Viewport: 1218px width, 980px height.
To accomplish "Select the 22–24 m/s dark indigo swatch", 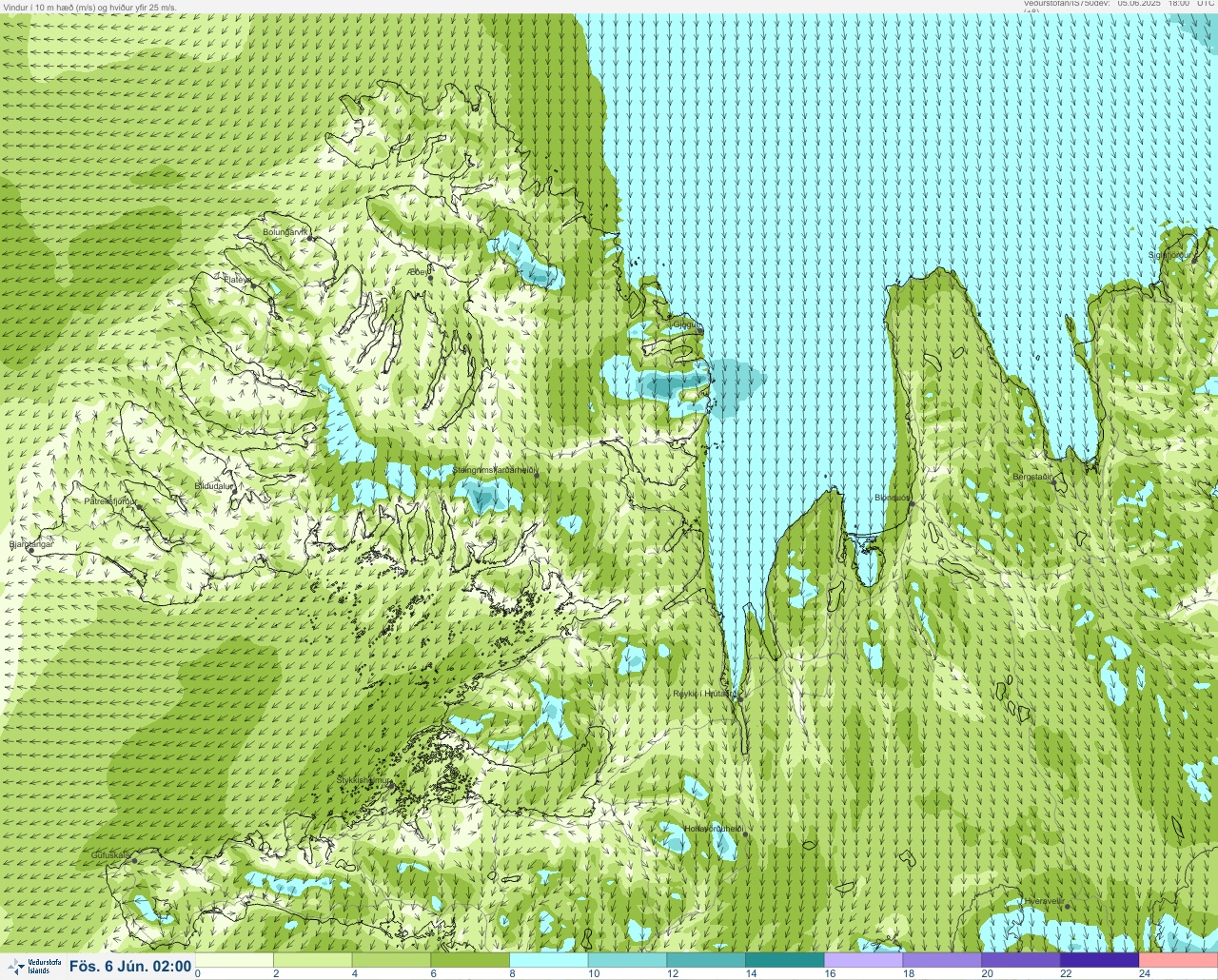I will [1098, 960].
